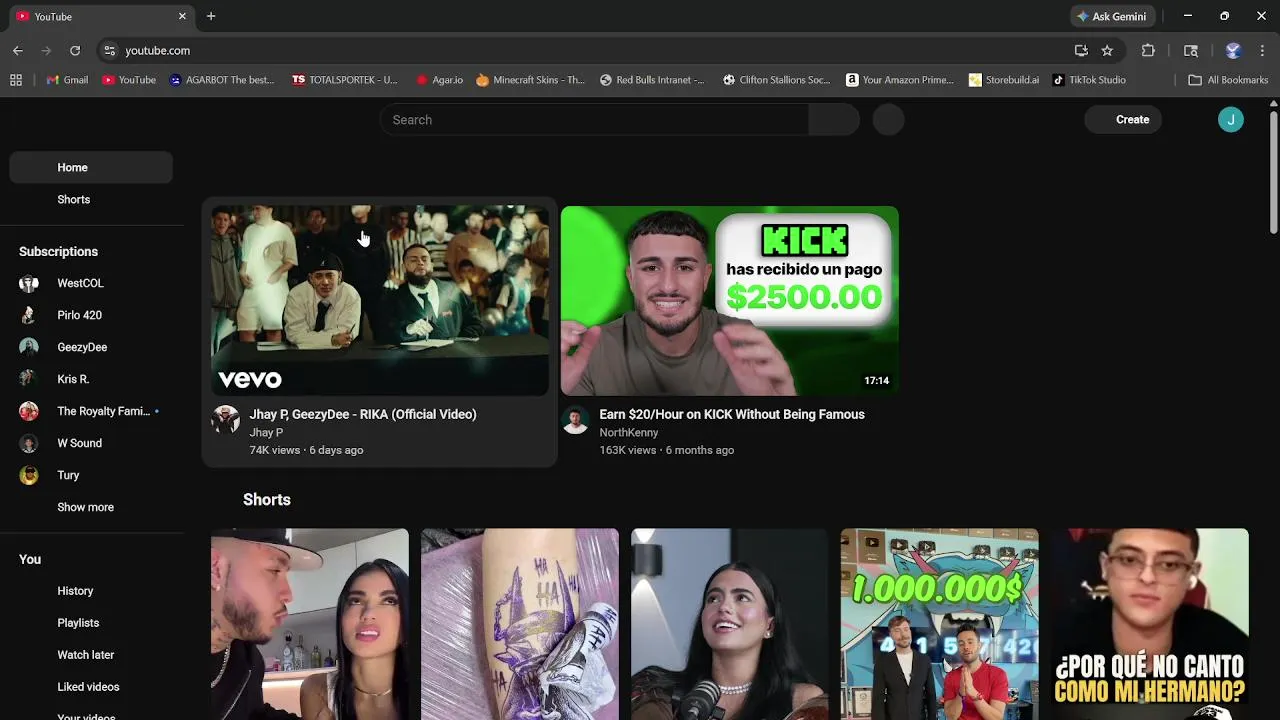Open the Tury channel avatar

[x=29, y=475]
